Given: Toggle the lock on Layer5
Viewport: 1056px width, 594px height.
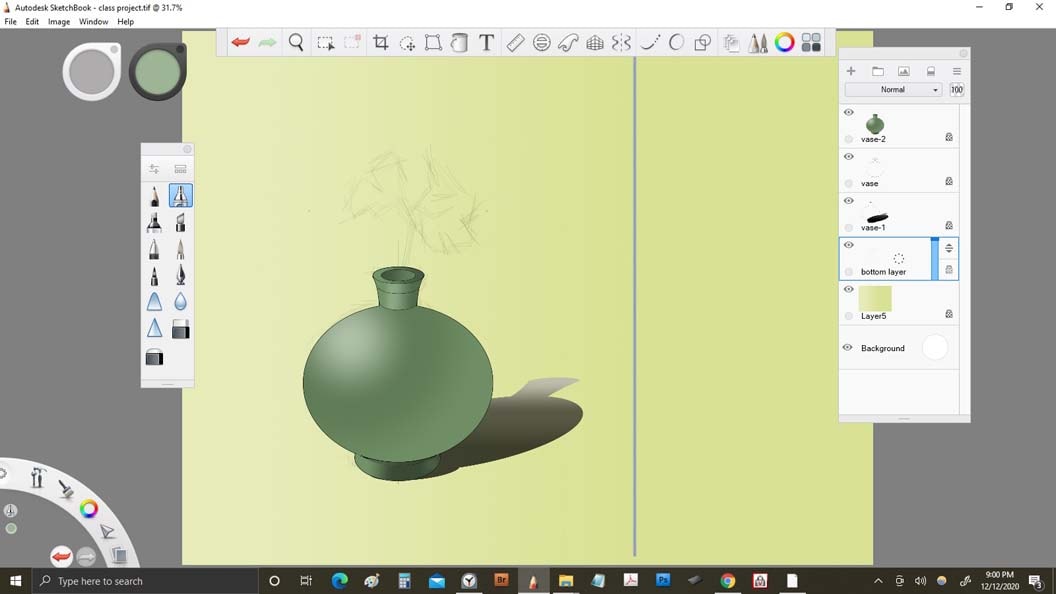Looking at the screenshot, I should 949,314.
